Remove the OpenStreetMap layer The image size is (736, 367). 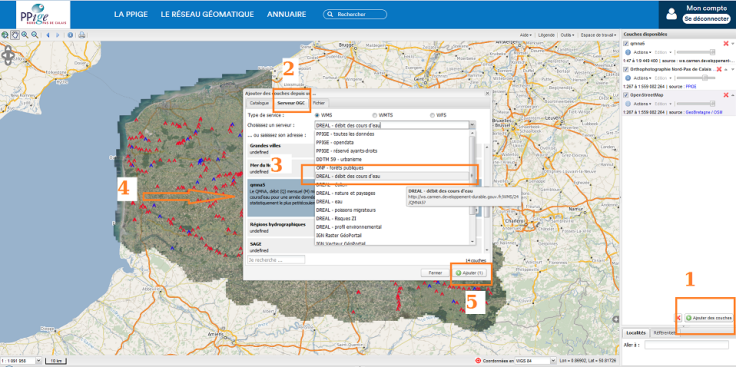tap(726, 95)
